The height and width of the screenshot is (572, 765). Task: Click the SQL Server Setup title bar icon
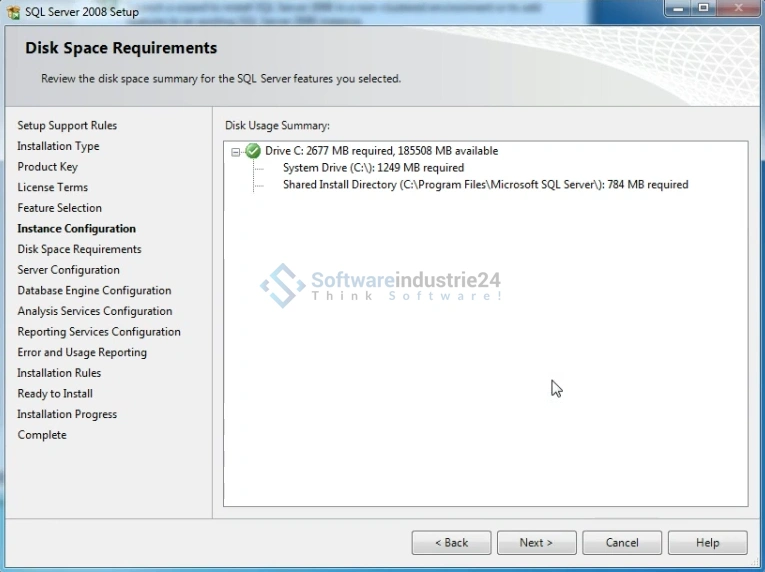tap(13, 12)
